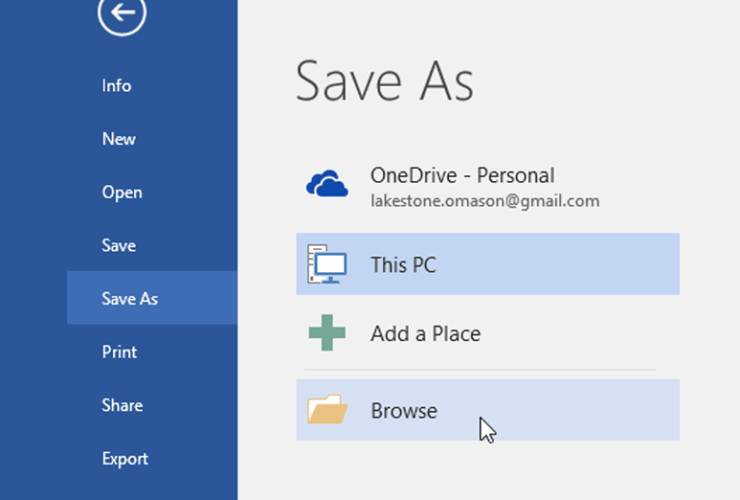The width and height of the screenshot is (740, 500).
Task: Select OneDrive - Personal location label
Action: click(462, 176)
